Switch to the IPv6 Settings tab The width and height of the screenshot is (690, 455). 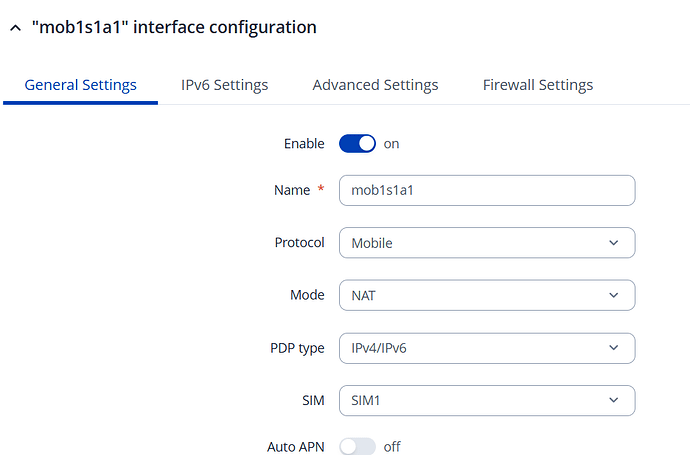[224, 85]
